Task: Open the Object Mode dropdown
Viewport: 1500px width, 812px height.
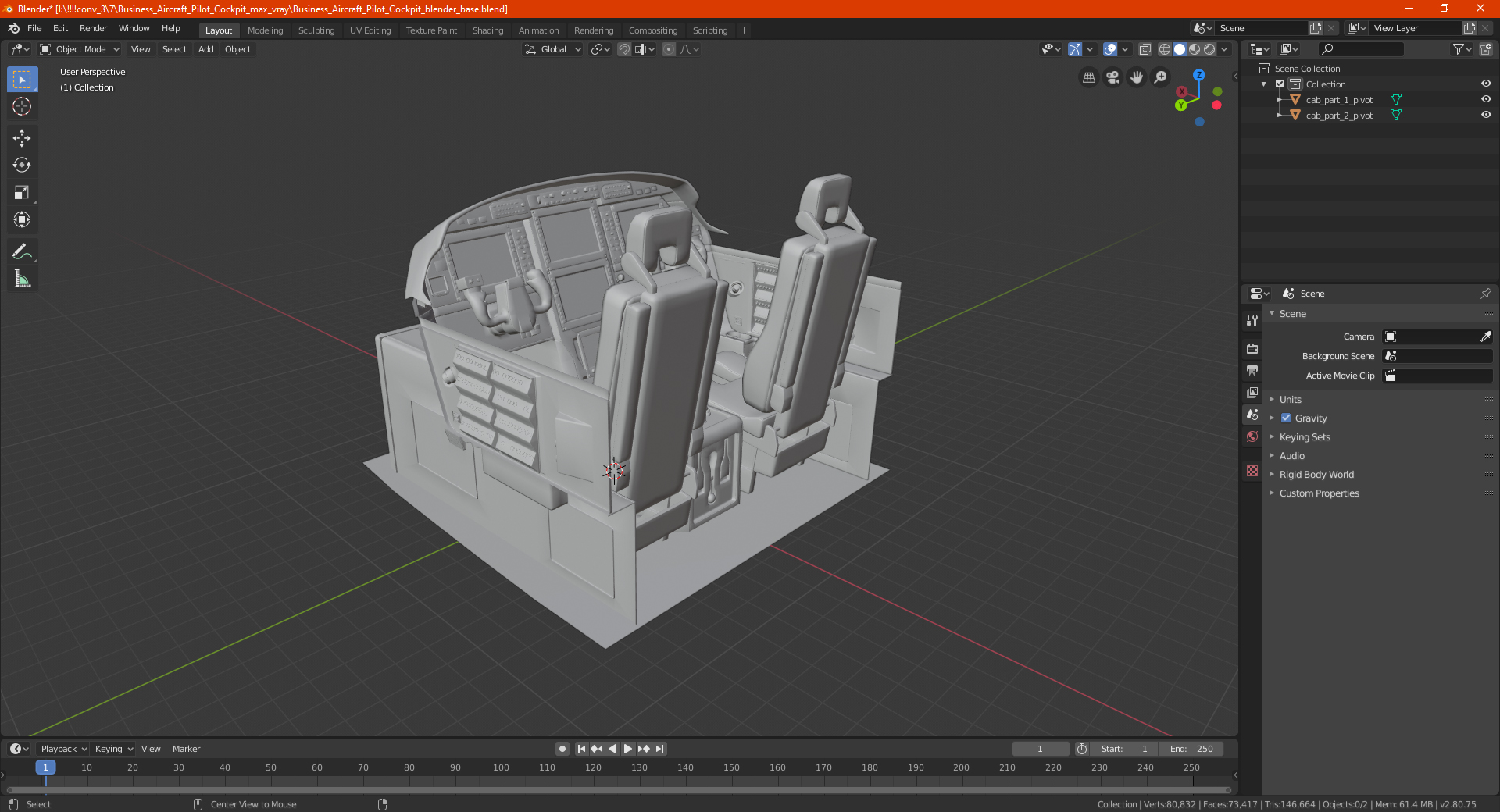Action: coord(79,49)
